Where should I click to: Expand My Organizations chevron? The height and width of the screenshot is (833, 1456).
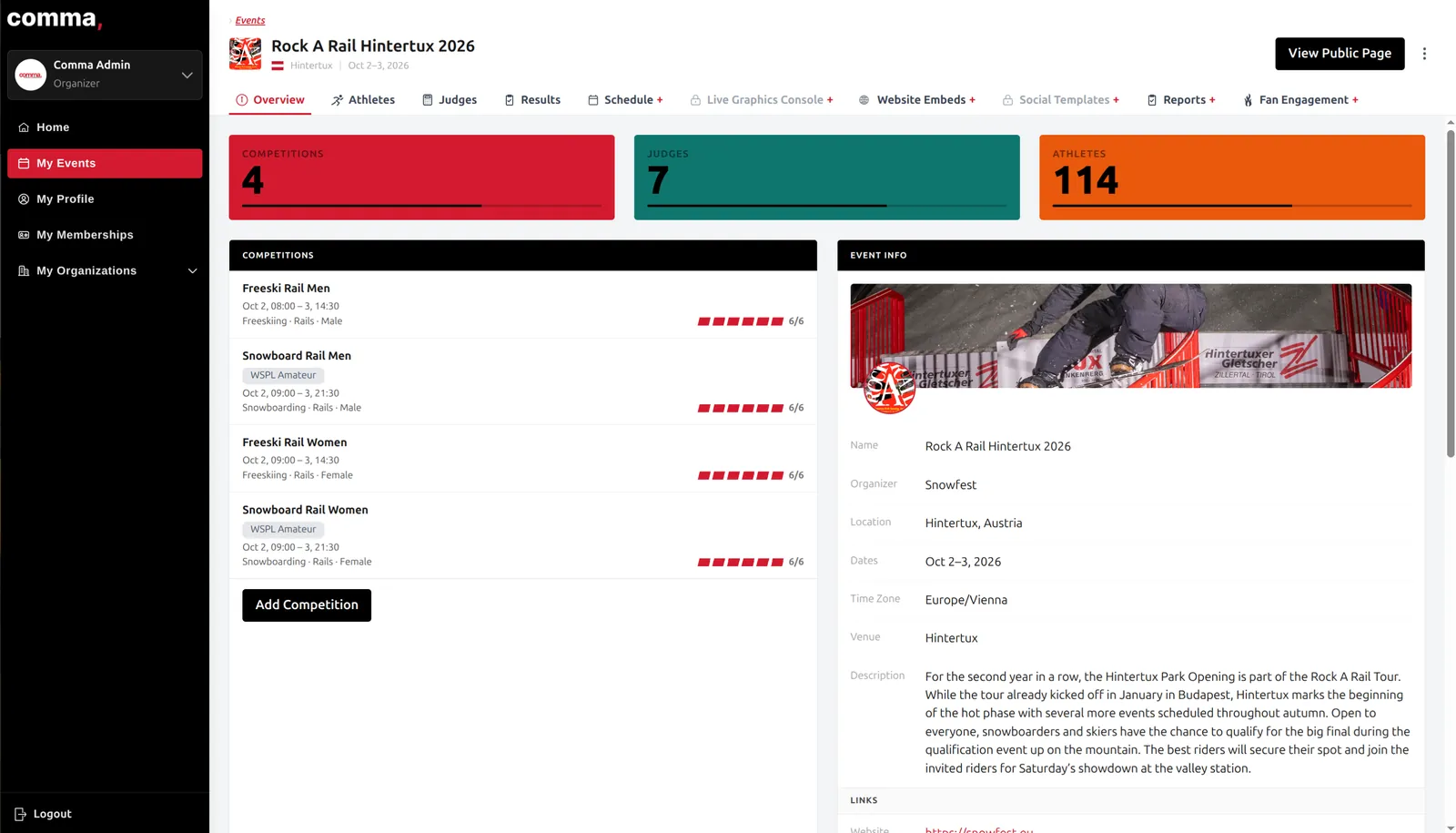pos(192,270)
